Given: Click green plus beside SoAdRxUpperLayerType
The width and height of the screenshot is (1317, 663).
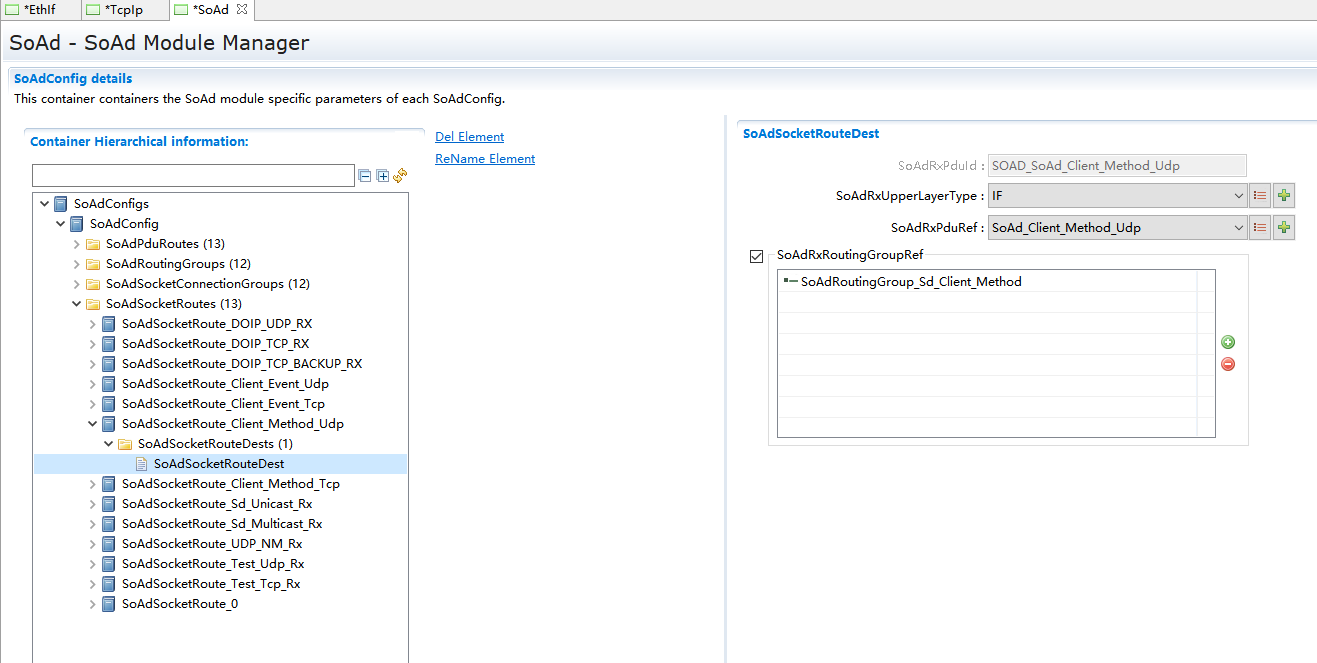Looking at the screenshot, I should pos(1284,196).
